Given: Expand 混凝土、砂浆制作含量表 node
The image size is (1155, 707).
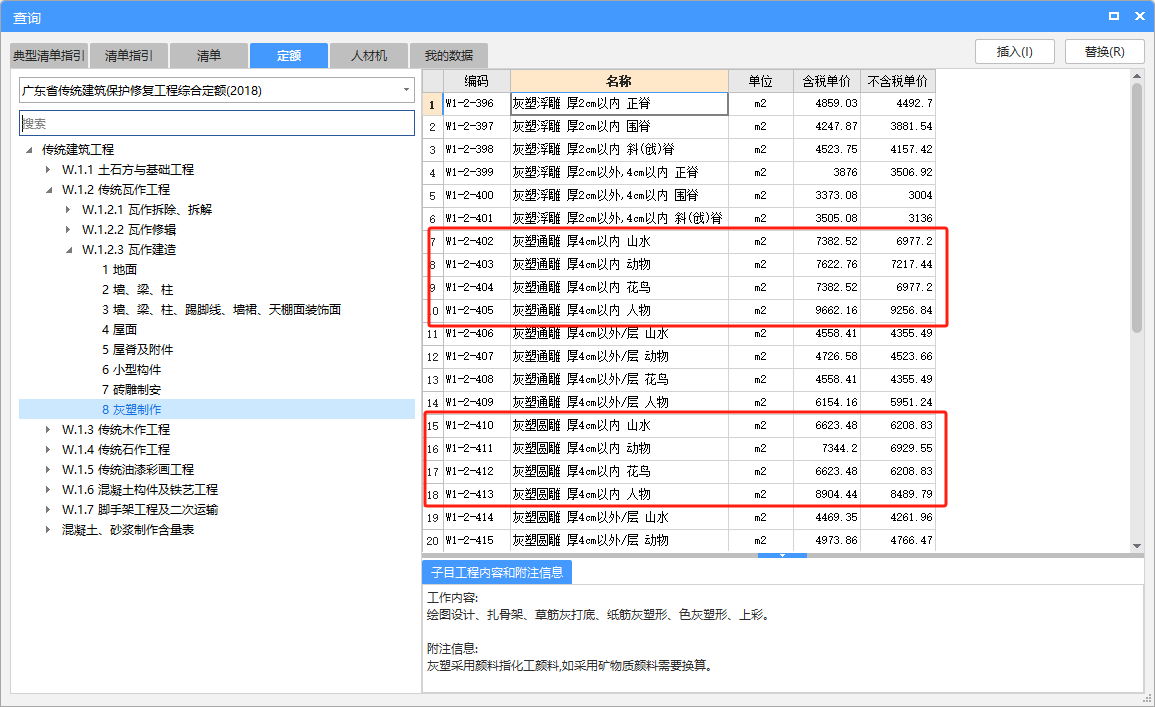Looking at the screenshot, I should click(x=48, y=530).
